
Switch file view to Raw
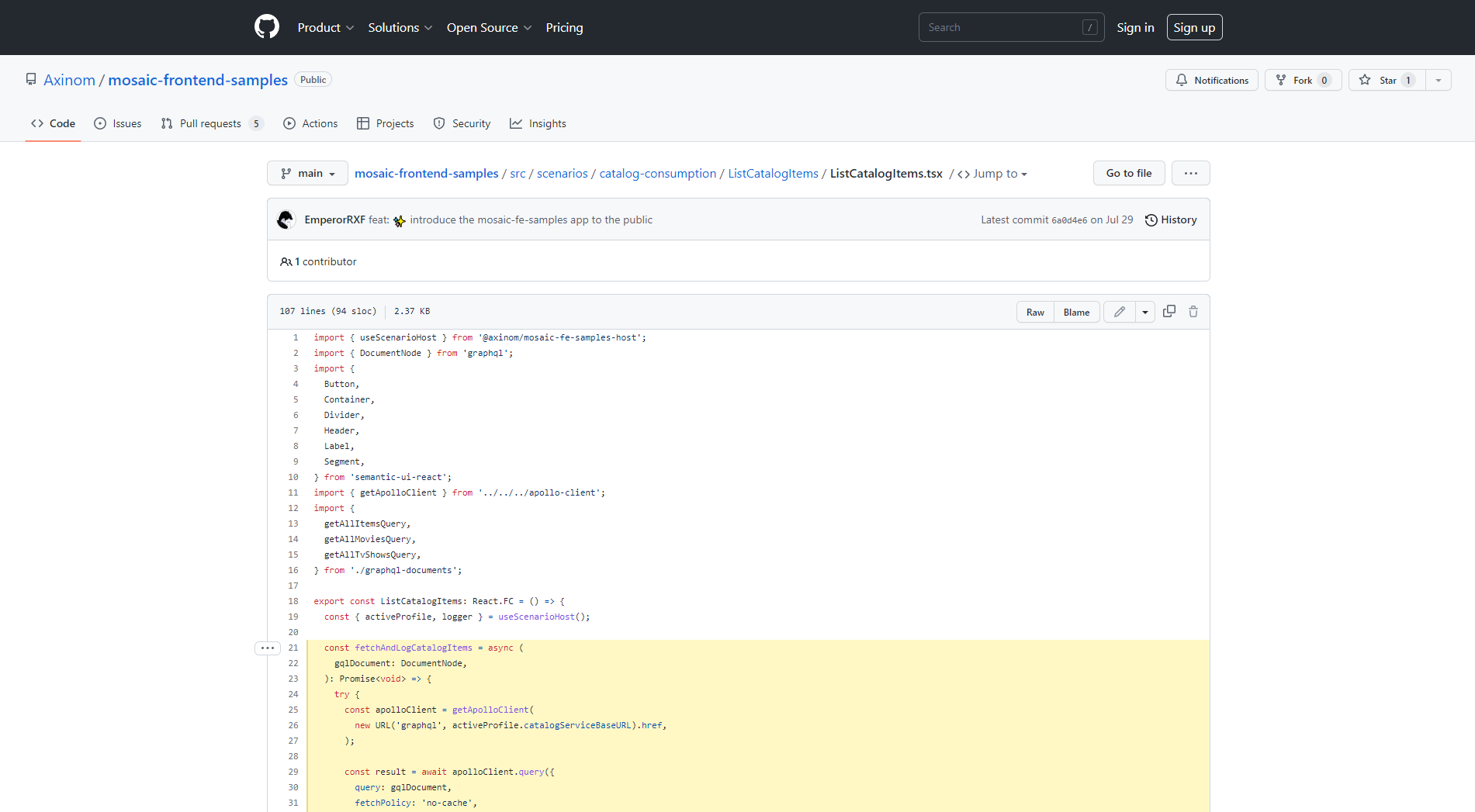click(1035, 311)
